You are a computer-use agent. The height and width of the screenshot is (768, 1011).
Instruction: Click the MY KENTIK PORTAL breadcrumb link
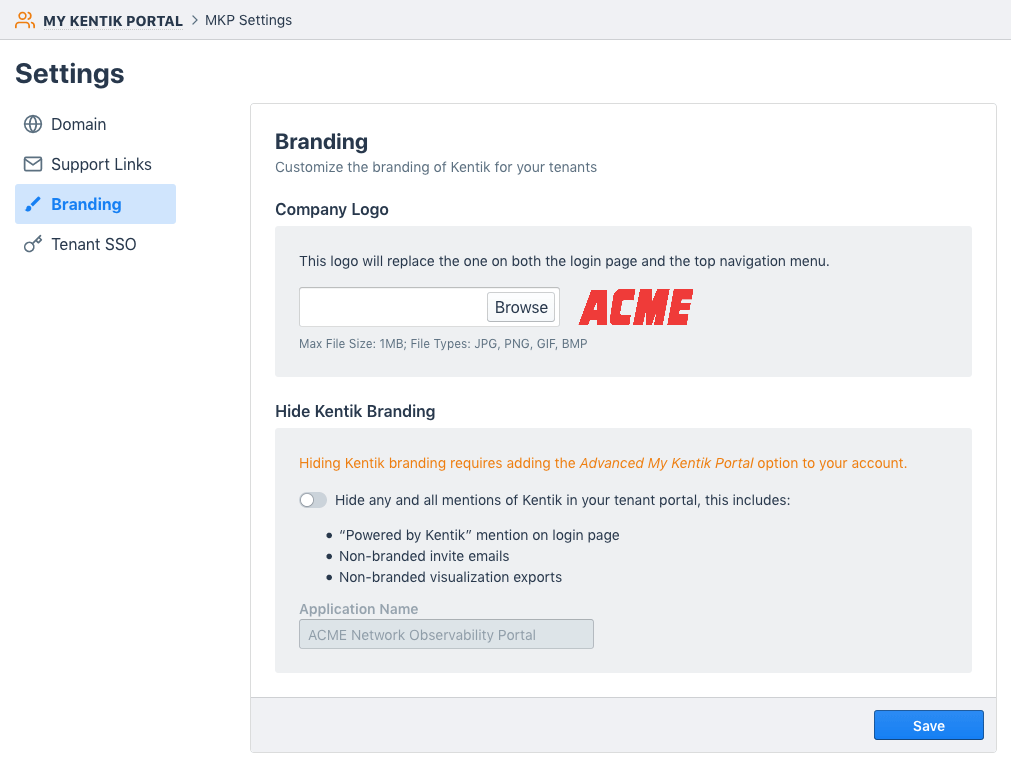pos(113,20)
